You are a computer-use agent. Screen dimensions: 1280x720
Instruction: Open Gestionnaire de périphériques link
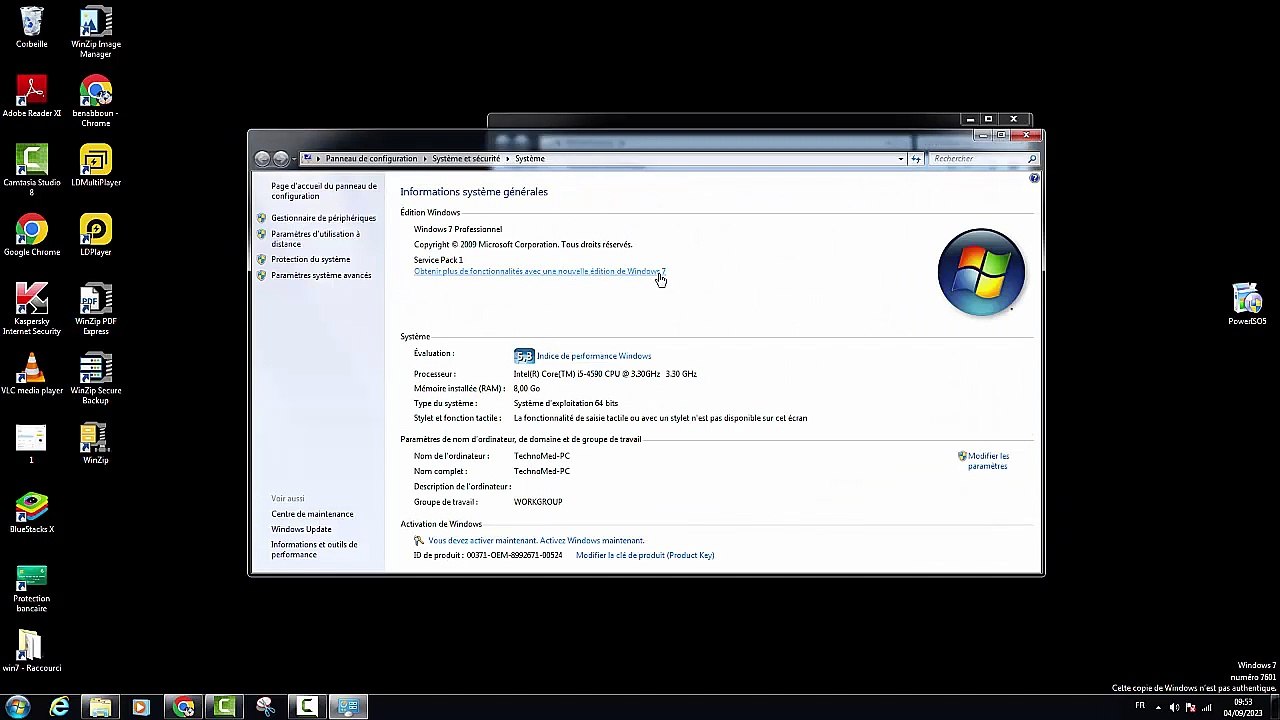(x=323, y=218)
